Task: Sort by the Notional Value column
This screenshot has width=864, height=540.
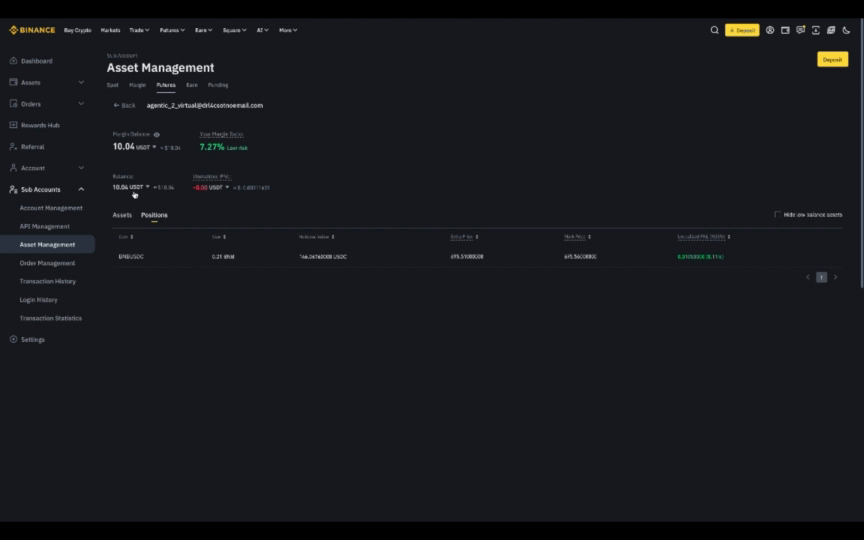Action: (x=317, y=237)
